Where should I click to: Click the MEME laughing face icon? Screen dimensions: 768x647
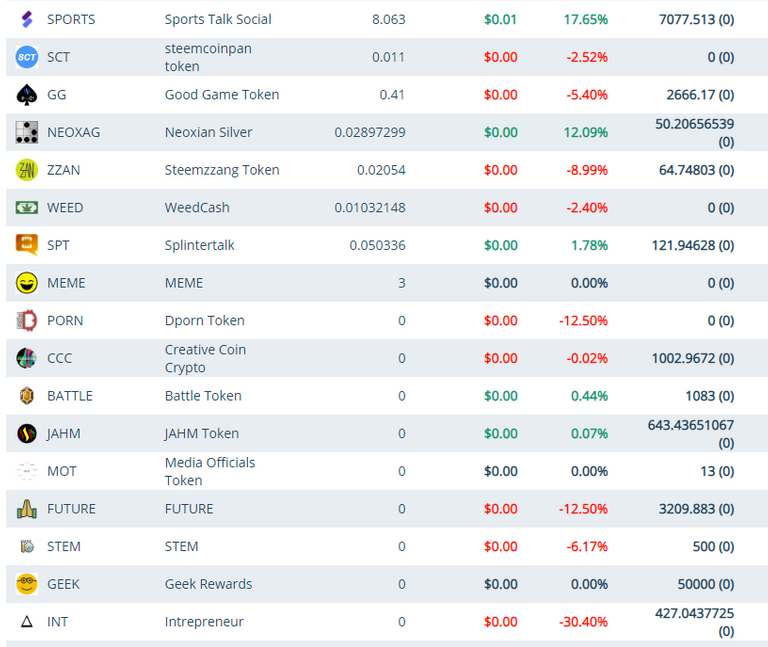(x=27, y=283)
